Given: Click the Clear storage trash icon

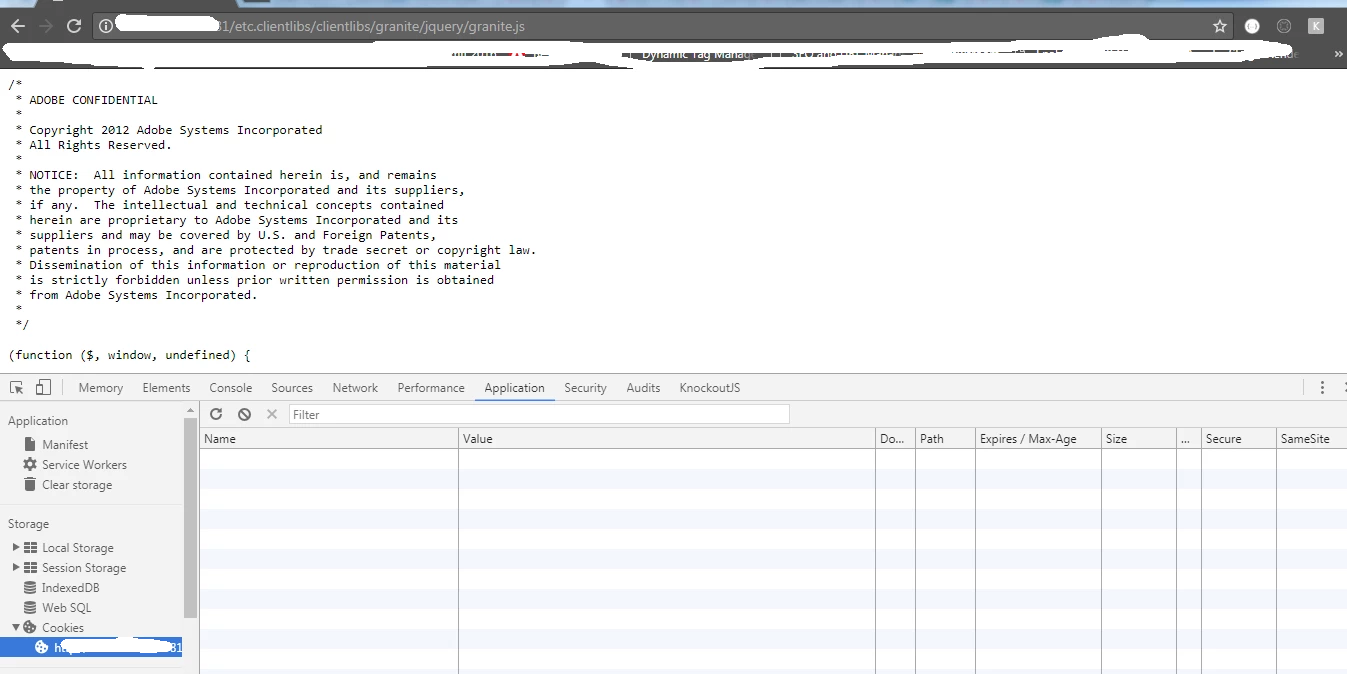Looking at the screenshot, I should point(30,484).
